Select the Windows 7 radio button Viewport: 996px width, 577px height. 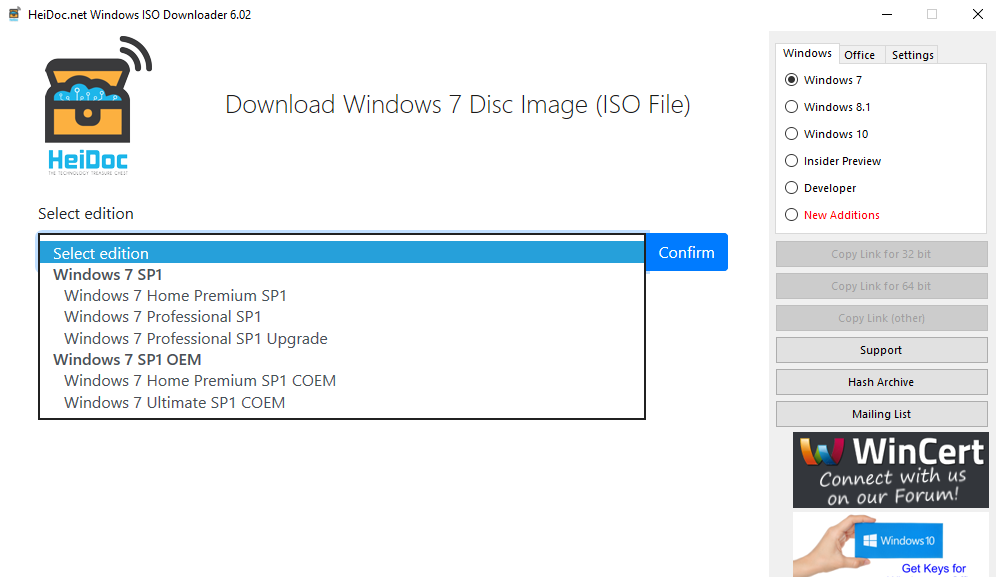pos(791,80)
